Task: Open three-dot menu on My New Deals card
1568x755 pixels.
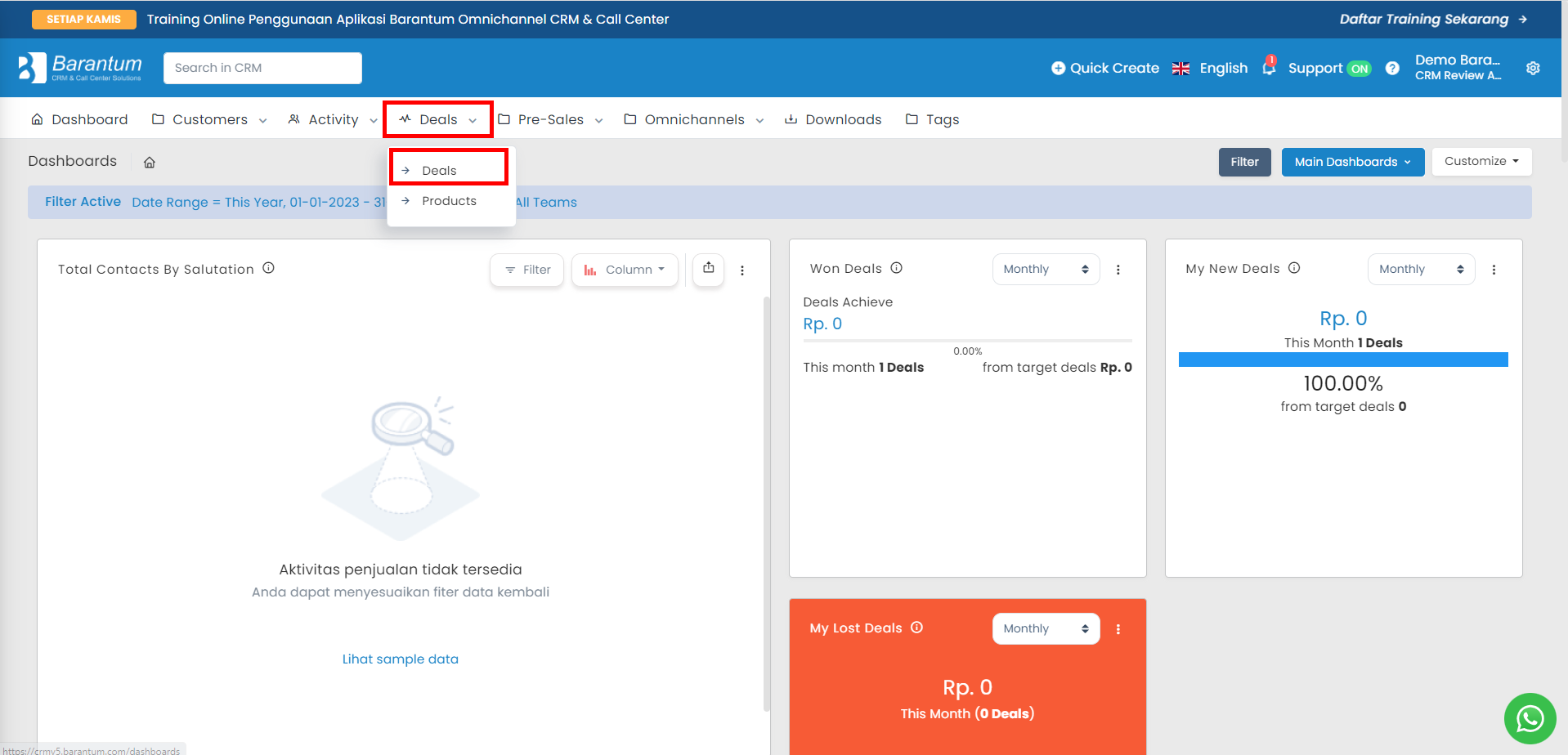Action: tap(1494, 270)
